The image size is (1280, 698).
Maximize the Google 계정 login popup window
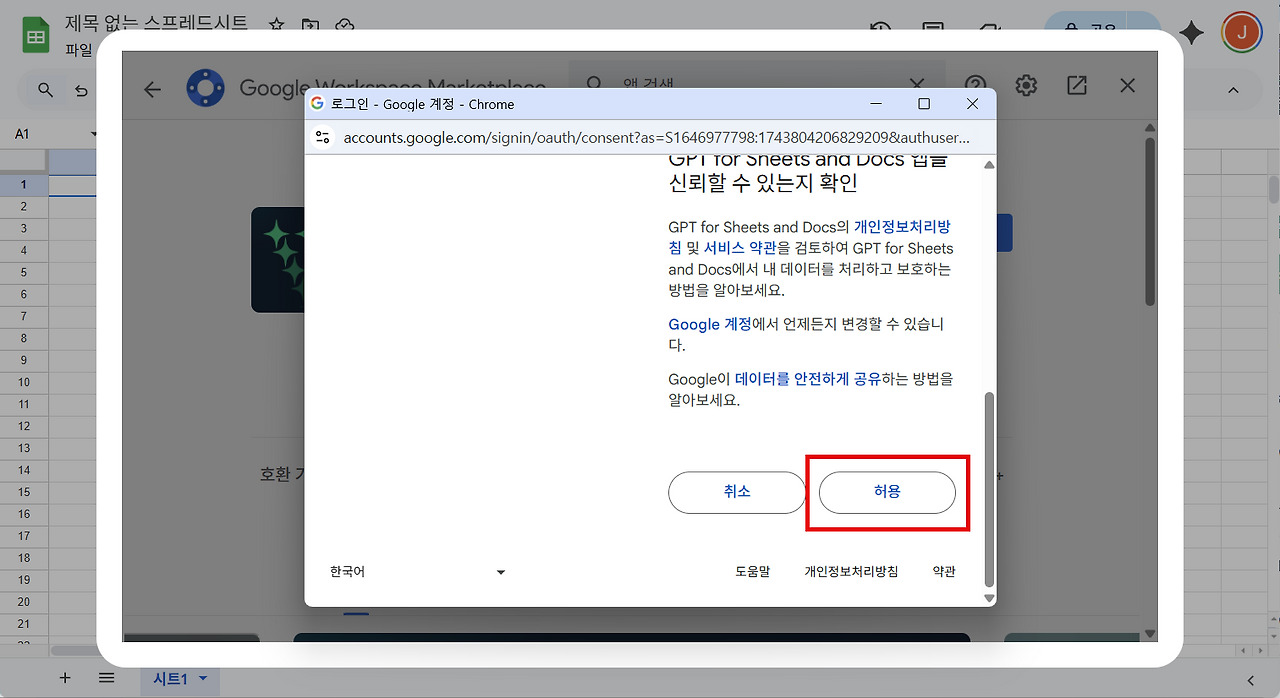pyautogui.click(x=924, y=104)
